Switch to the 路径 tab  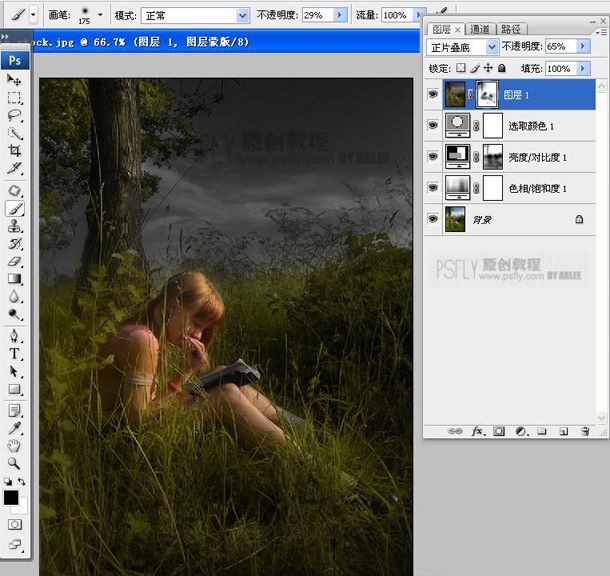point(512,29)
